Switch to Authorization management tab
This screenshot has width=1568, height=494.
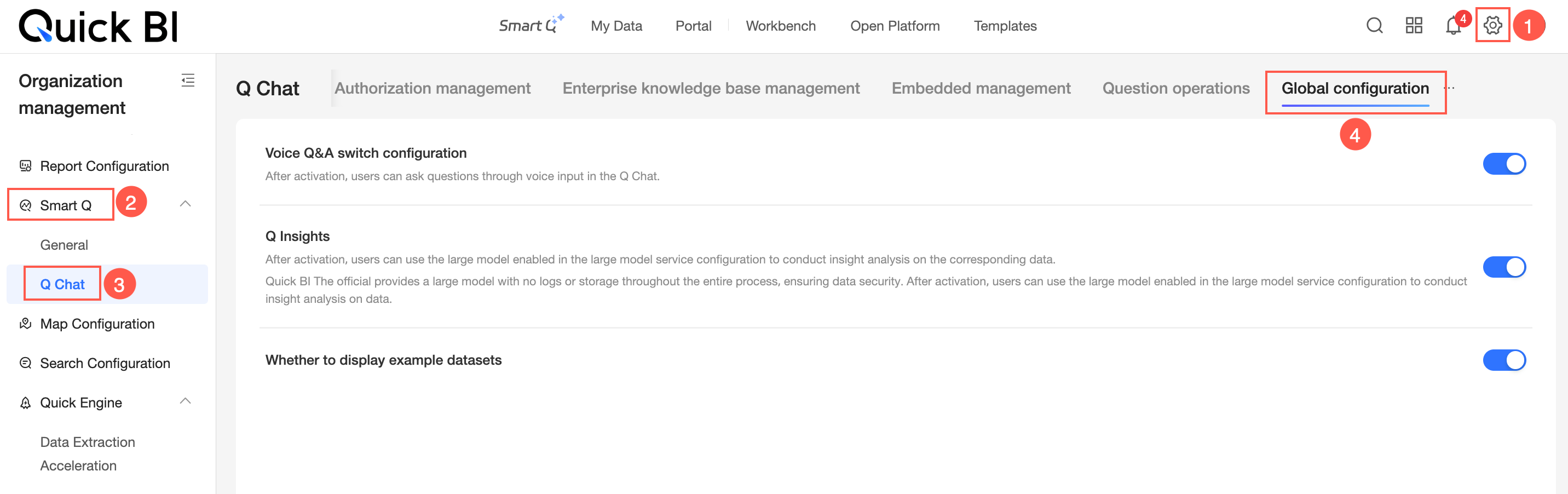click(432, 88)
